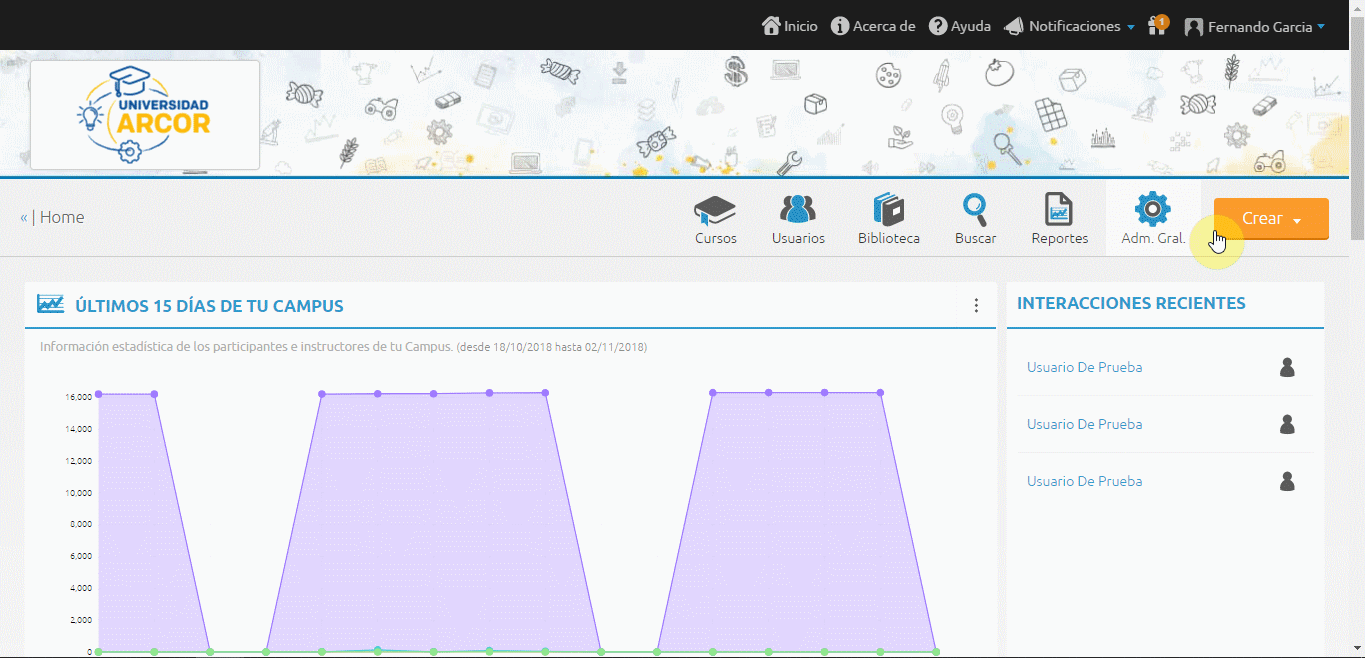The height and width of the screenshot is (658, 1365).
Task: Click the Reportes label in toolbar
Action: coord(1060,238)
